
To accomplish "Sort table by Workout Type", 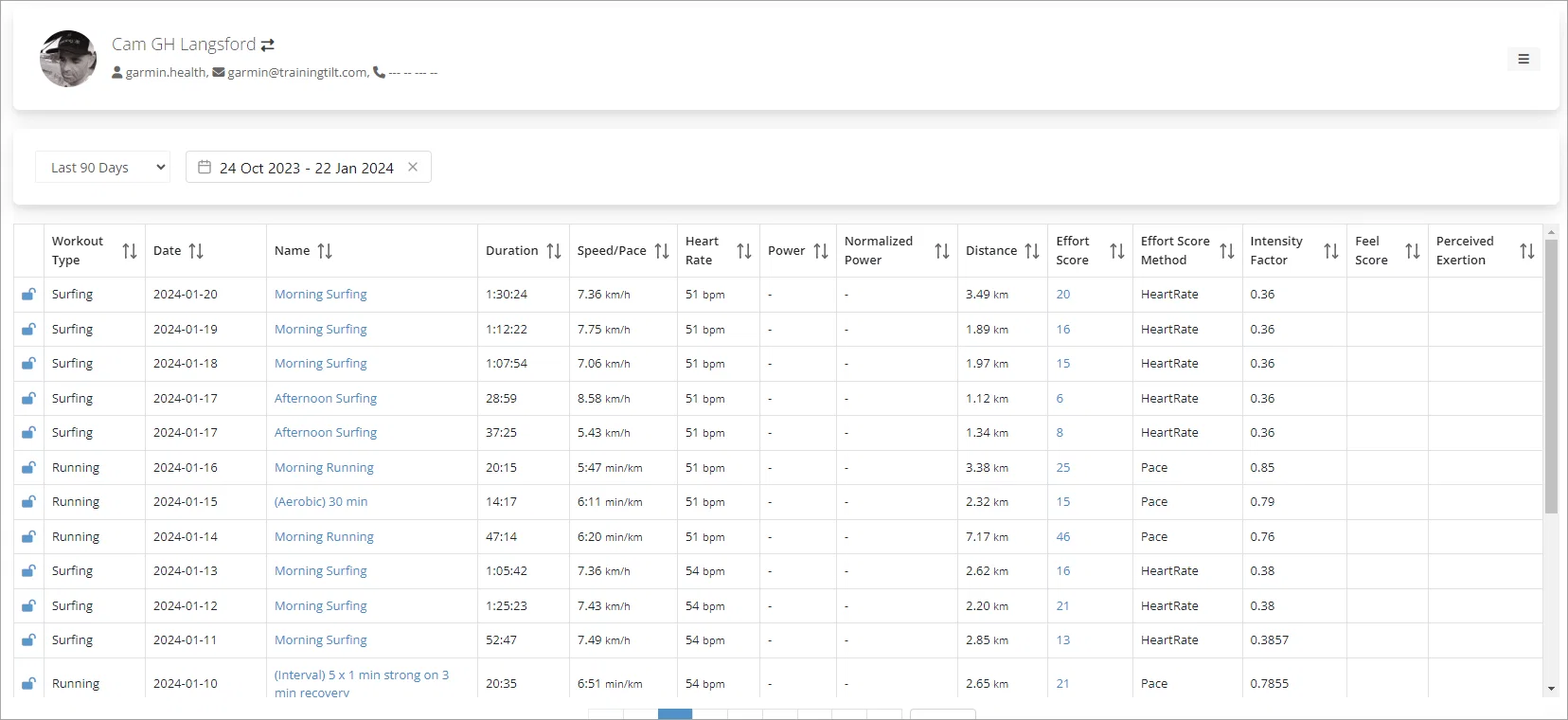I will [130, 251].
